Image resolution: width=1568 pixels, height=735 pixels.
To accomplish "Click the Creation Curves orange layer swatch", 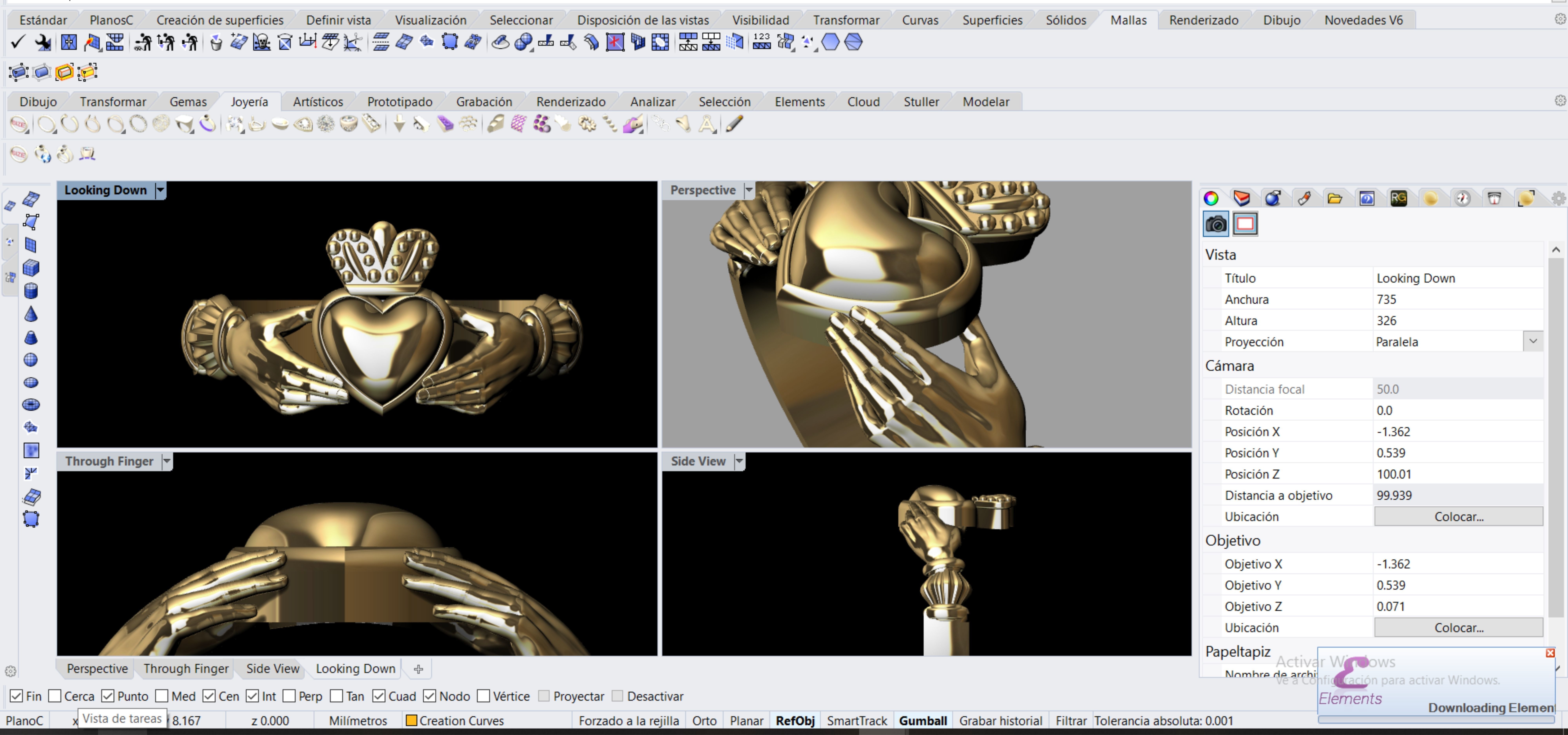I will coord(411,720).
